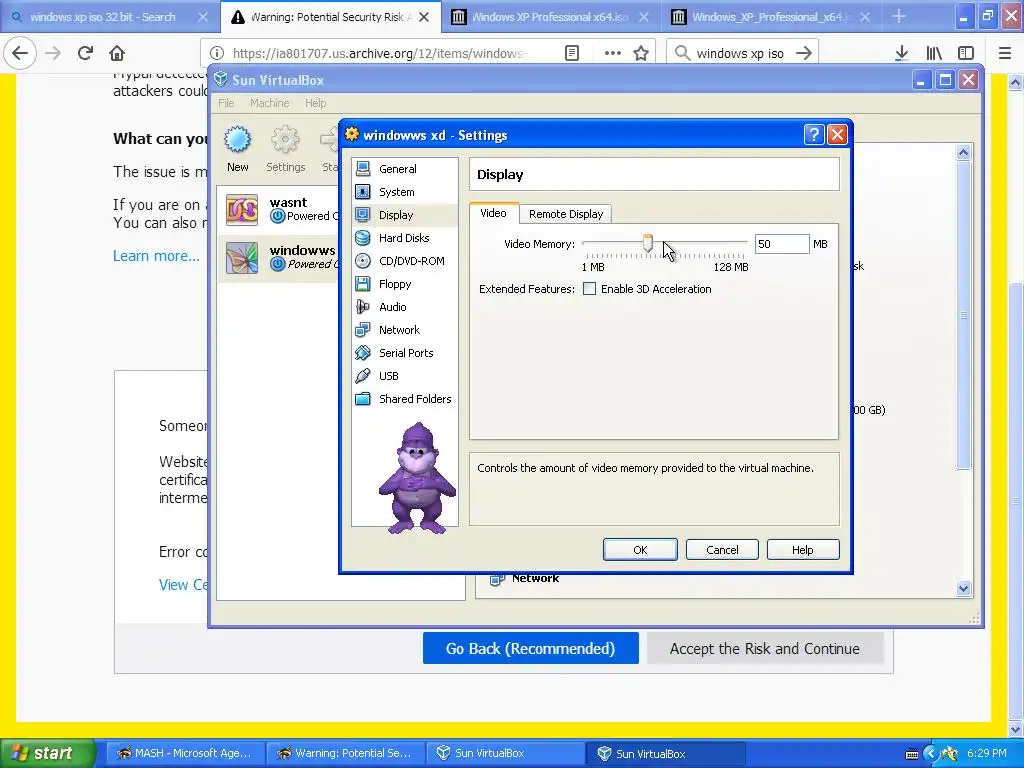1024x768 pixels.
Task: Open the Help menu in VirtualBox
Action: [x=315, y=103]
